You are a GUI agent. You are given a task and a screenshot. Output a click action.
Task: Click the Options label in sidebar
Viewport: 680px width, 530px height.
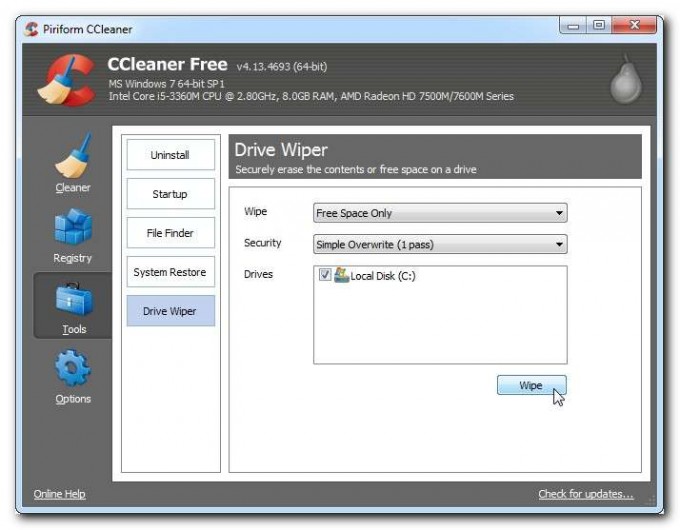(73, 399)
